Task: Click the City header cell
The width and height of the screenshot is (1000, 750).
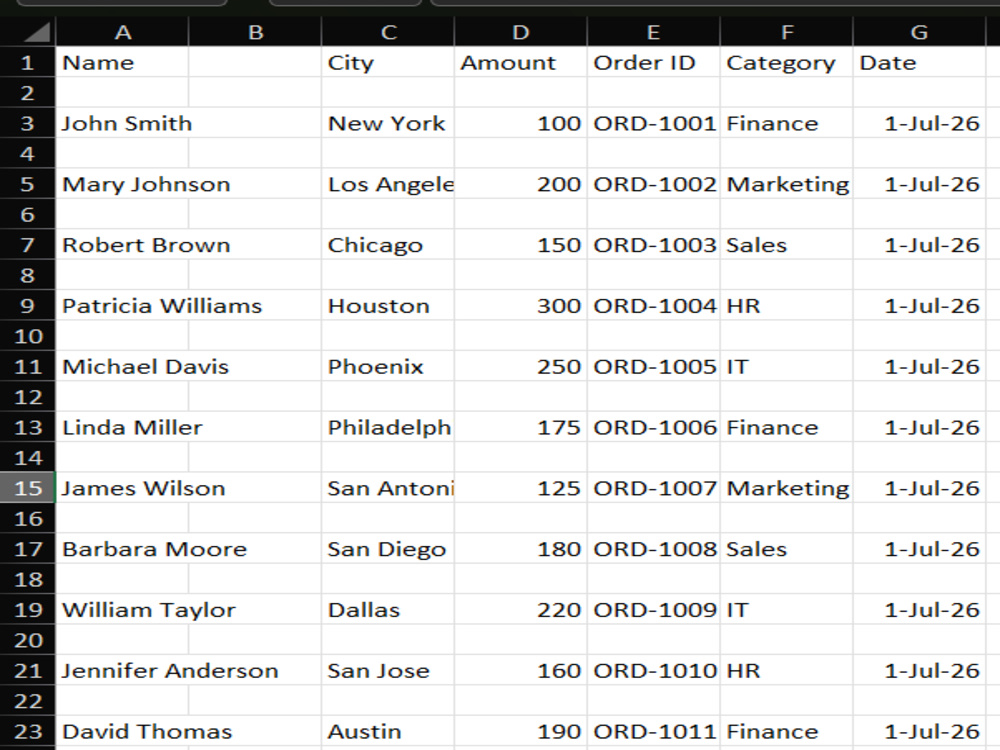Action: tap(388, 62)
